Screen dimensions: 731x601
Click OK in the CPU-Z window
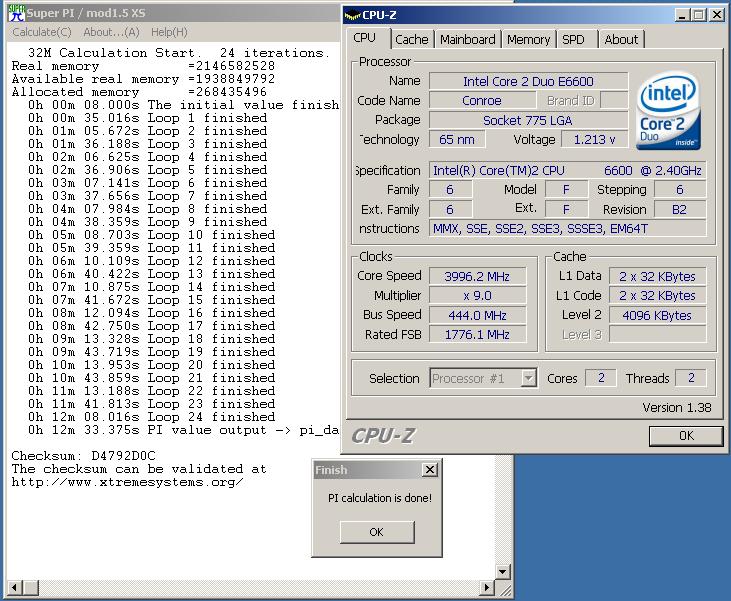point(686,436)
